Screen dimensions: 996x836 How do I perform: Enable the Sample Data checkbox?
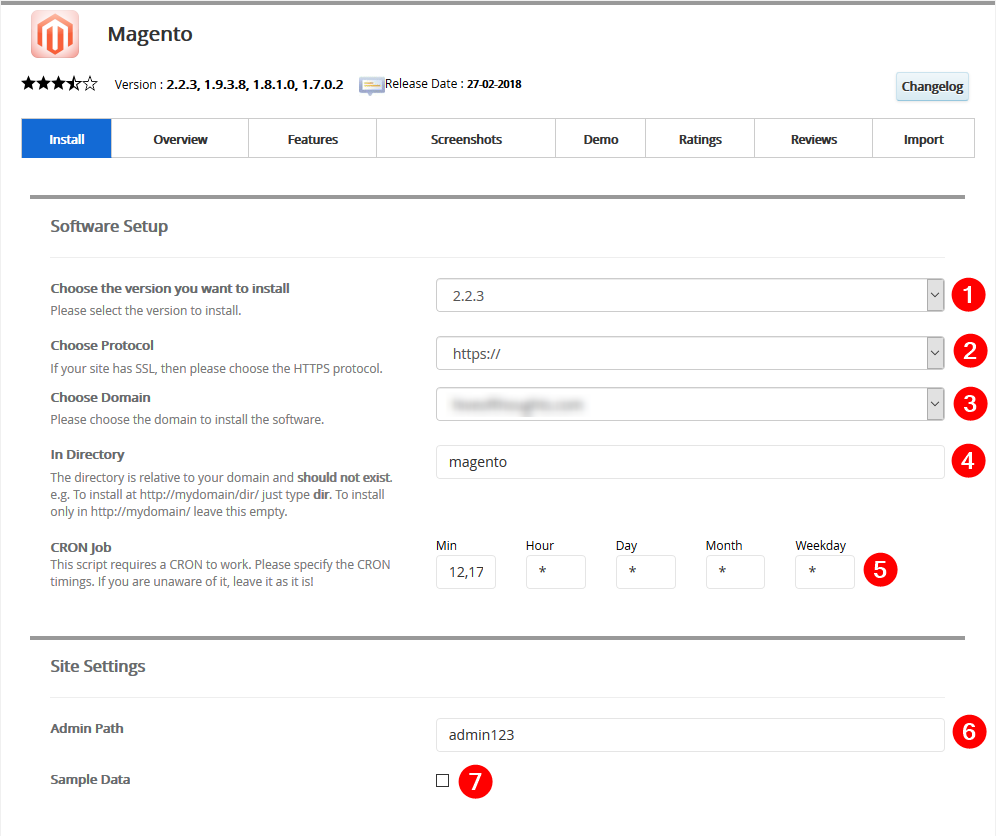click(443, 780)
